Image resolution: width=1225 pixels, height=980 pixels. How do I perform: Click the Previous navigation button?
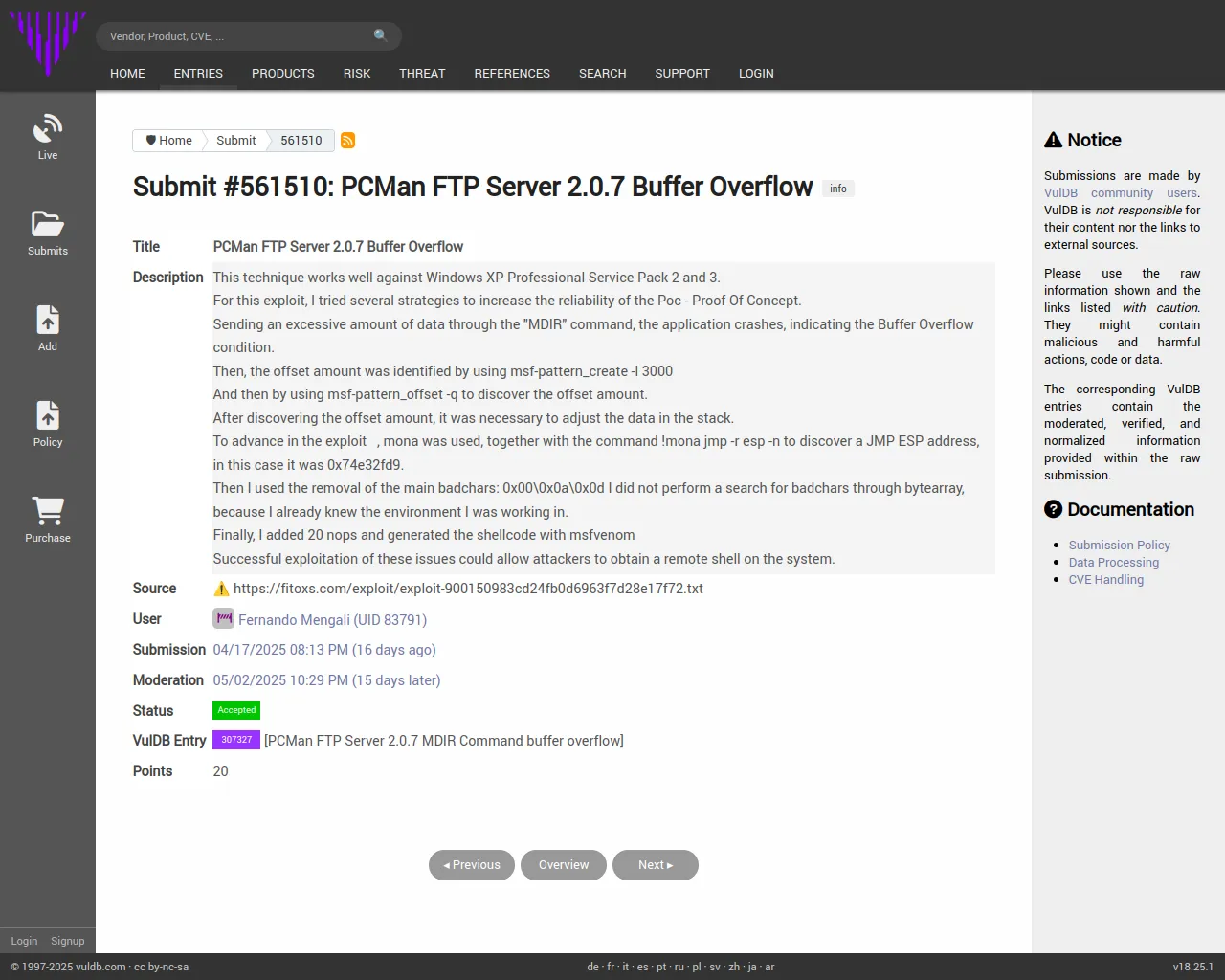(472, 865)
